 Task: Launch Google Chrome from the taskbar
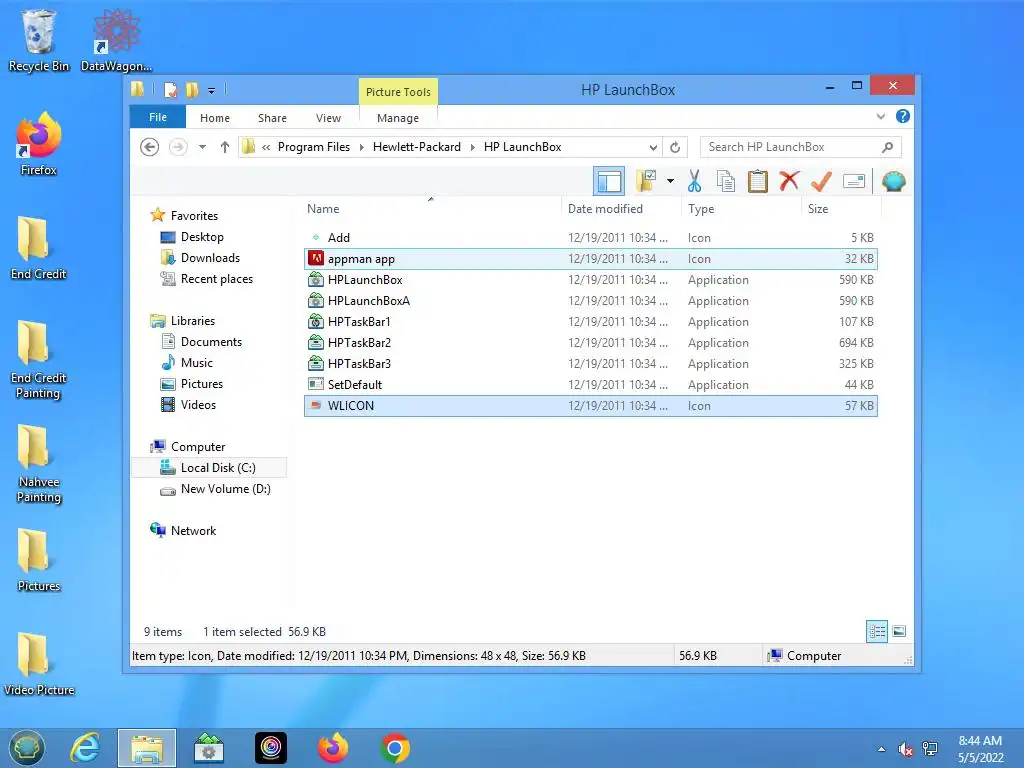[x=394, y=748]
